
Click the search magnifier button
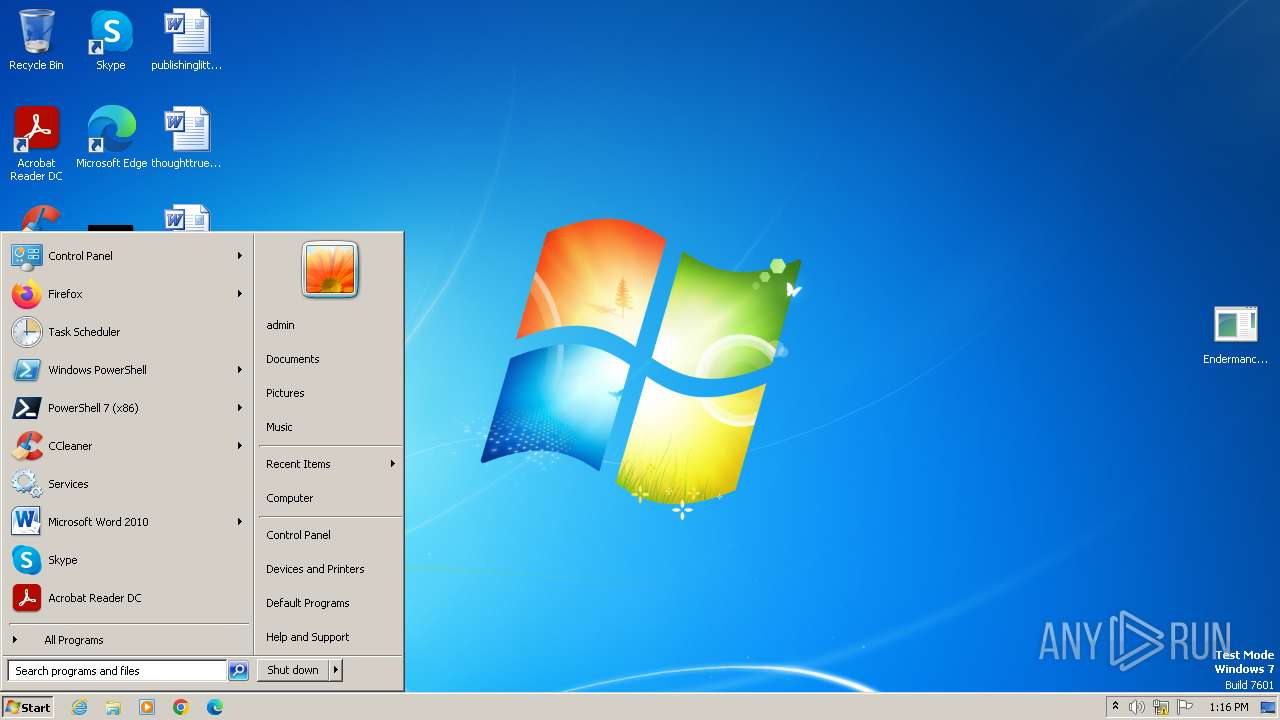click(238, 671)
